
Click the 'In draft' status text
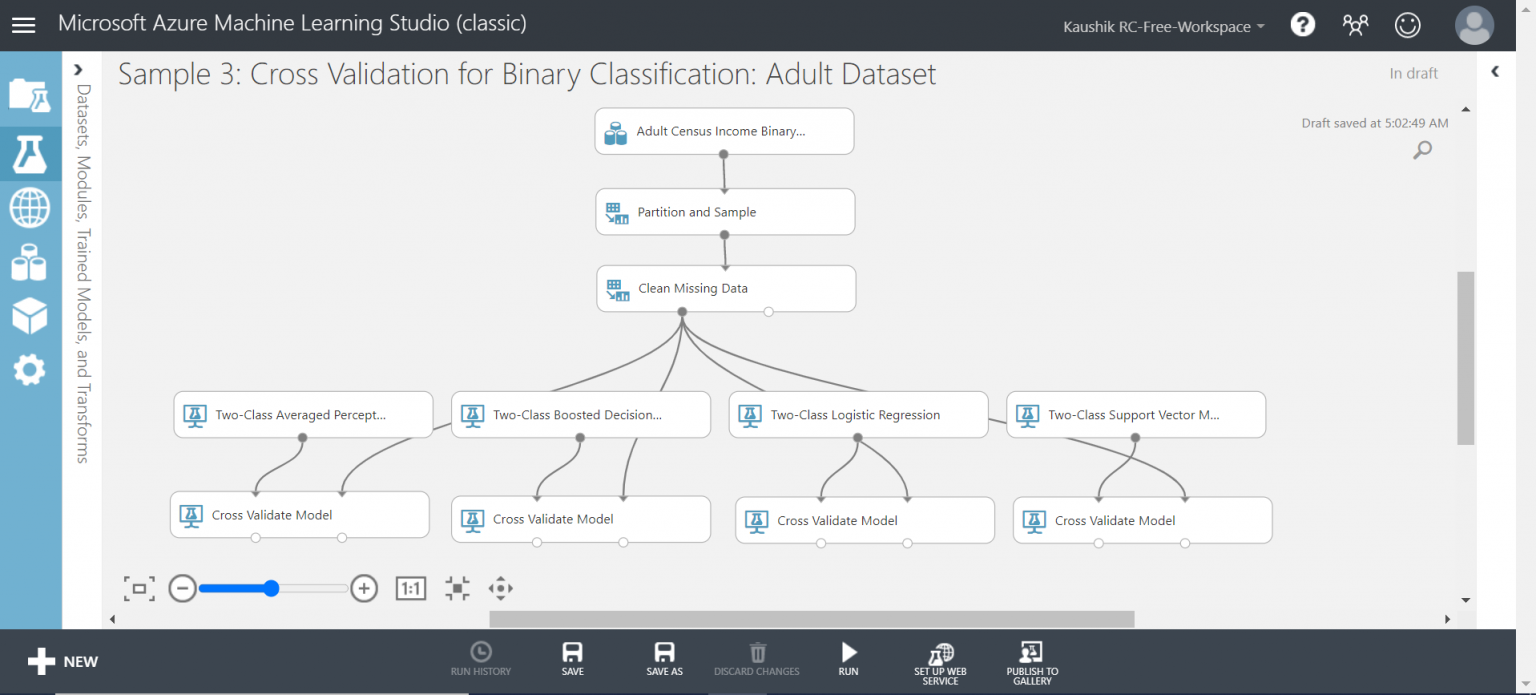coord(1413,73)
